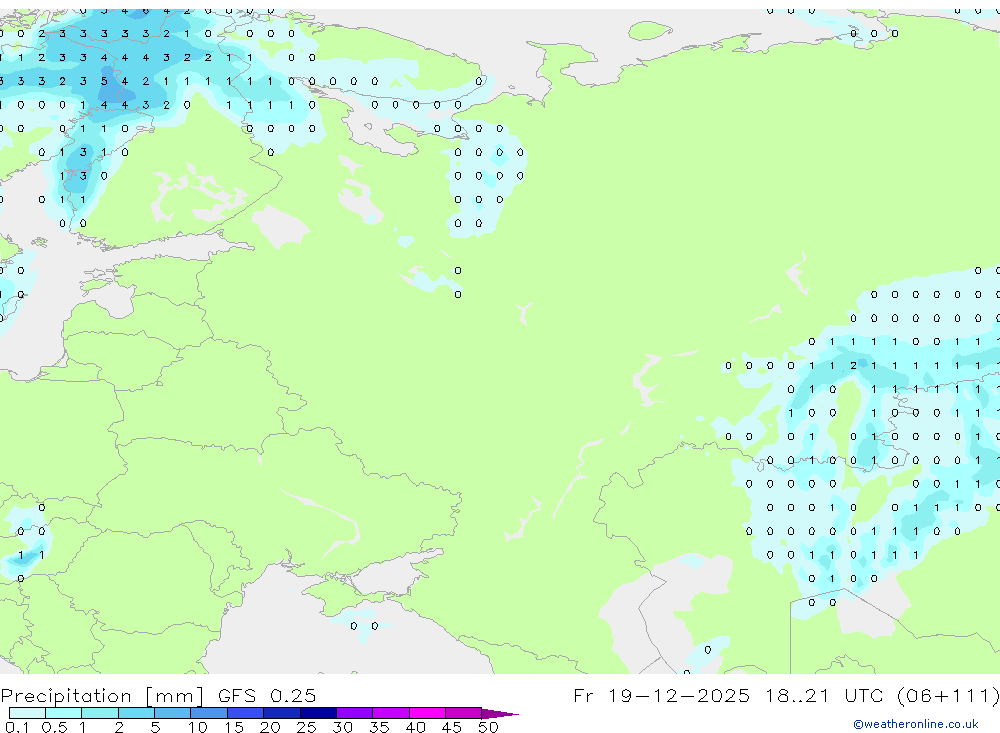Open the weatheronline.co.uk copyright link
1000x733 pixels.
coord(916,724)
